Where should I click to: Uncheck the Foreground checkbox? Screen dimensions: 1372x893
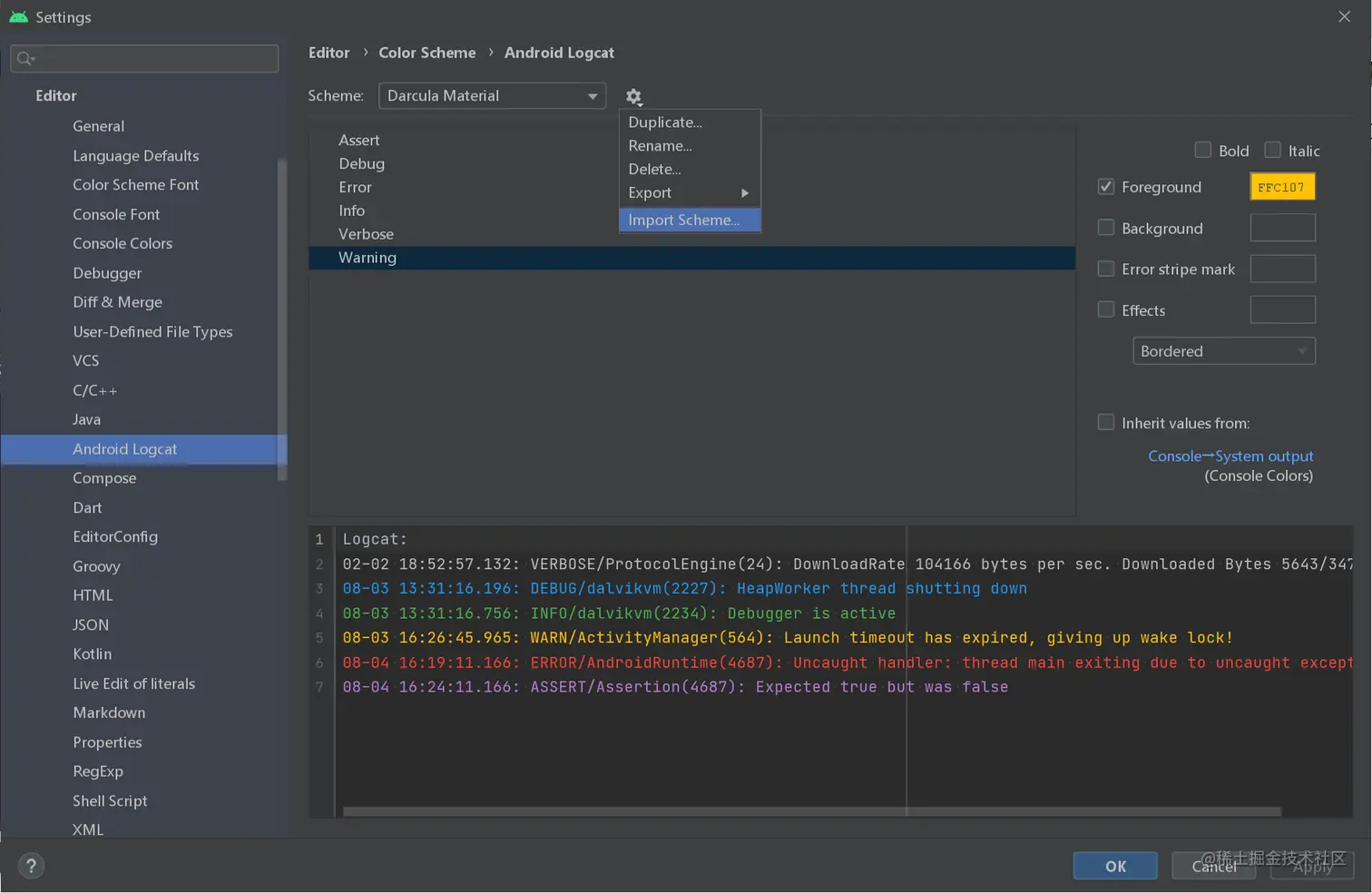click(x=1106, y=187)
